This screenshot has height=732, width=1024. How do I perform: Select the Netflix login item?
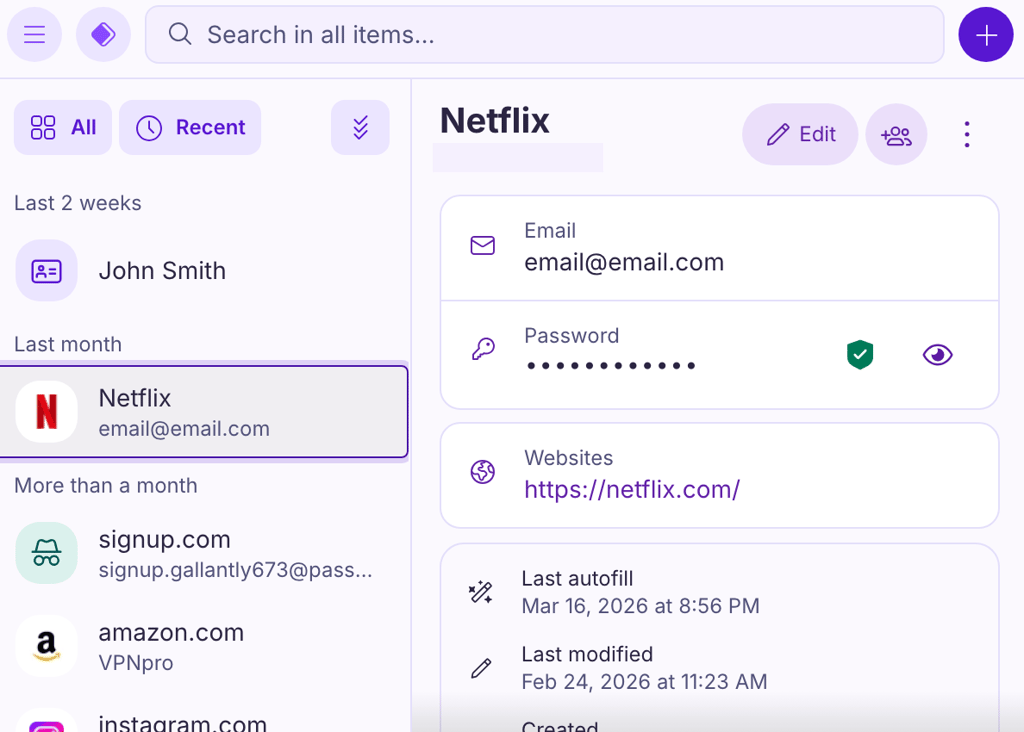[x=204, y=412]
